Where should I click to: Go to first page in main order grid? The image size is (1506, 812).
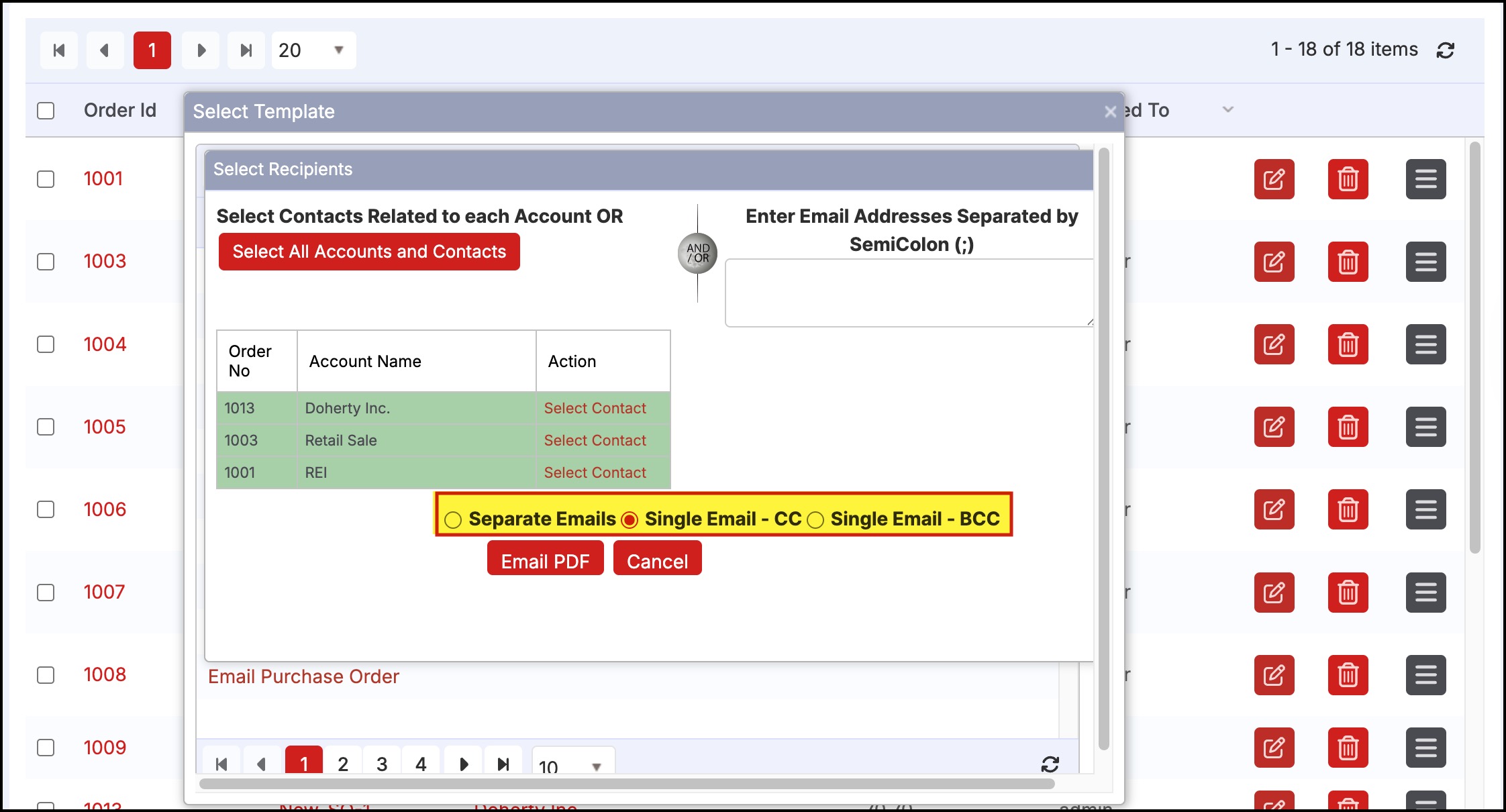(x=59, y=50)
